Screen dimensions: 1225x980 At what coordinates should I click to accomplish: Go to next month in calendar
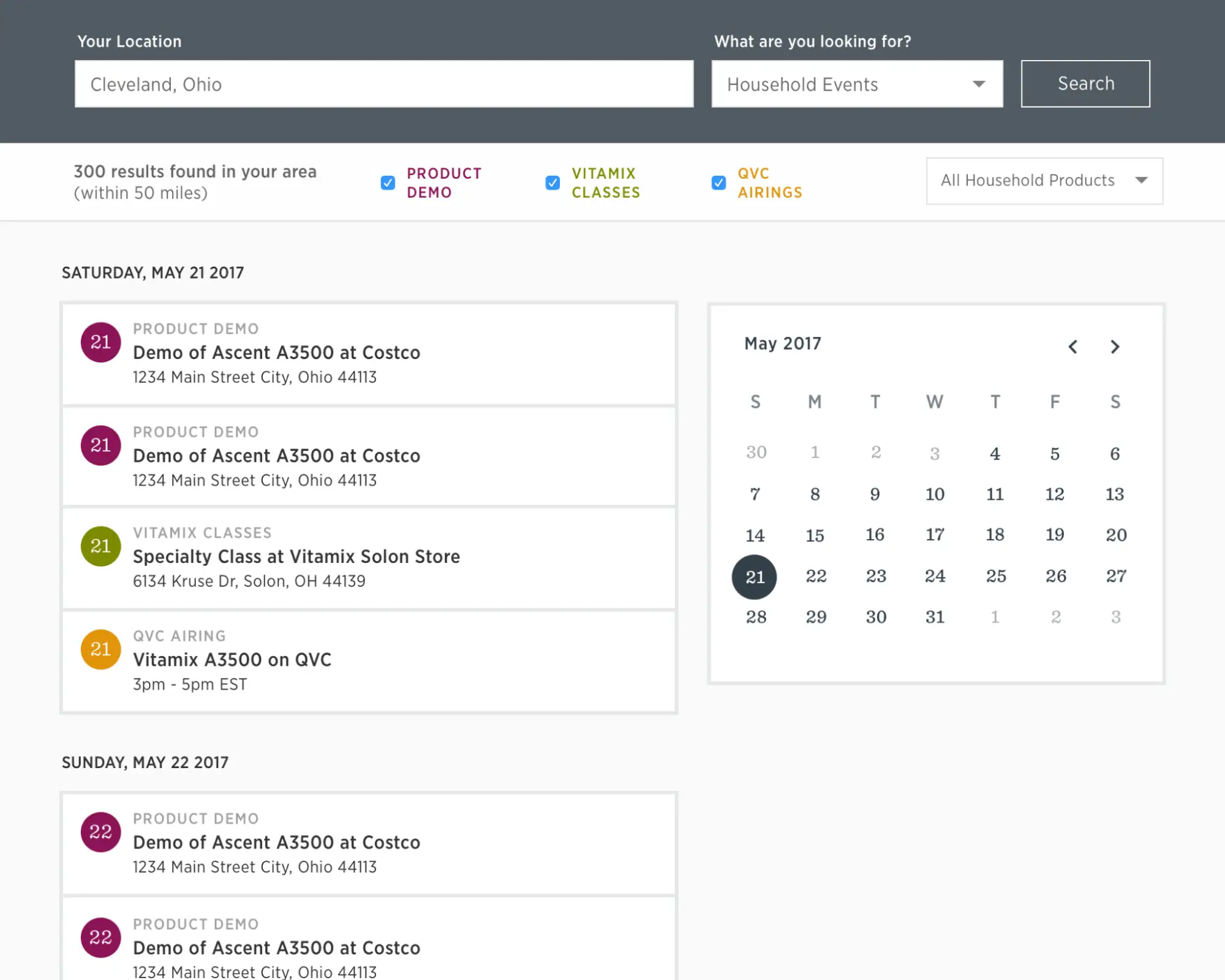pos(1115,347)
